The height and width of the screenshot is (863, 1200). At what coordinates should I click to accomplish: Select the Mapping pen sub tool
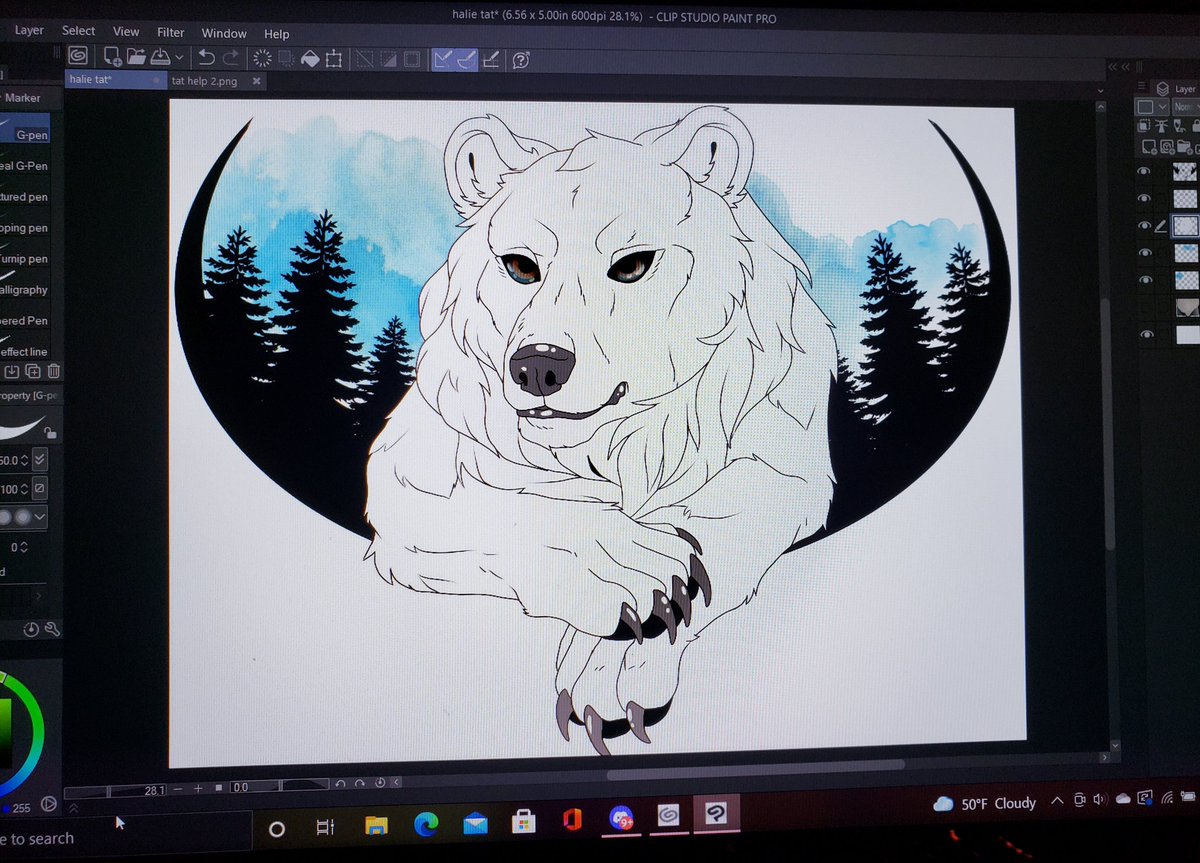pos(25,223)
